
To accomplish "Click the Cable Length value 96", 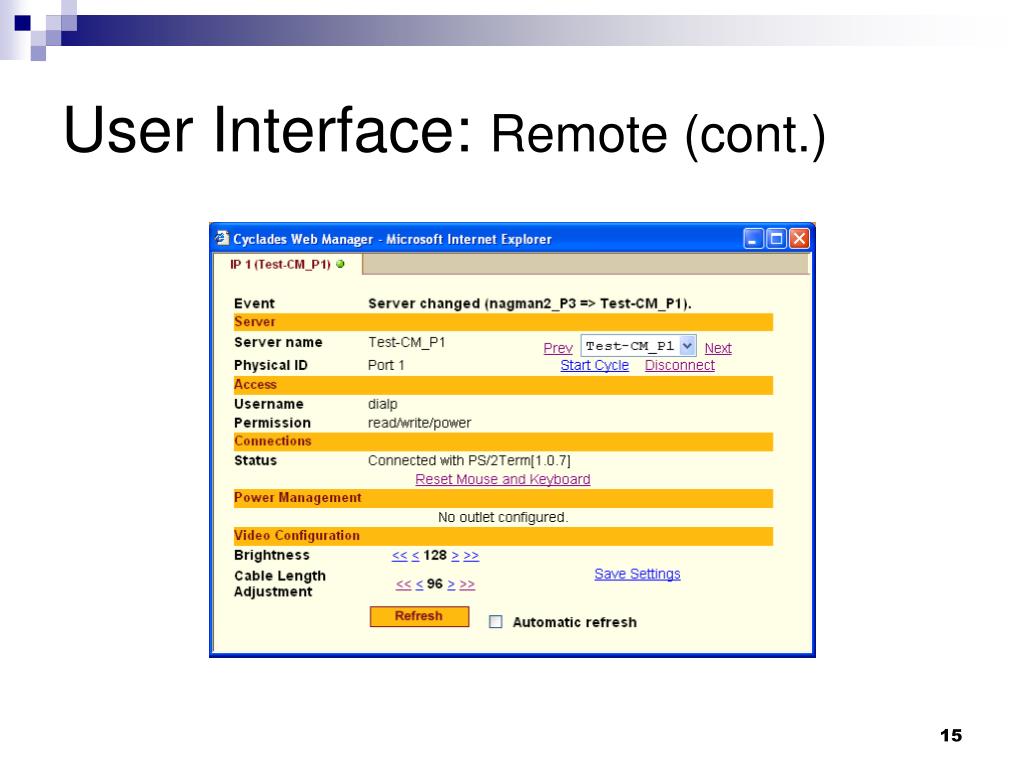I will [435, 584].
